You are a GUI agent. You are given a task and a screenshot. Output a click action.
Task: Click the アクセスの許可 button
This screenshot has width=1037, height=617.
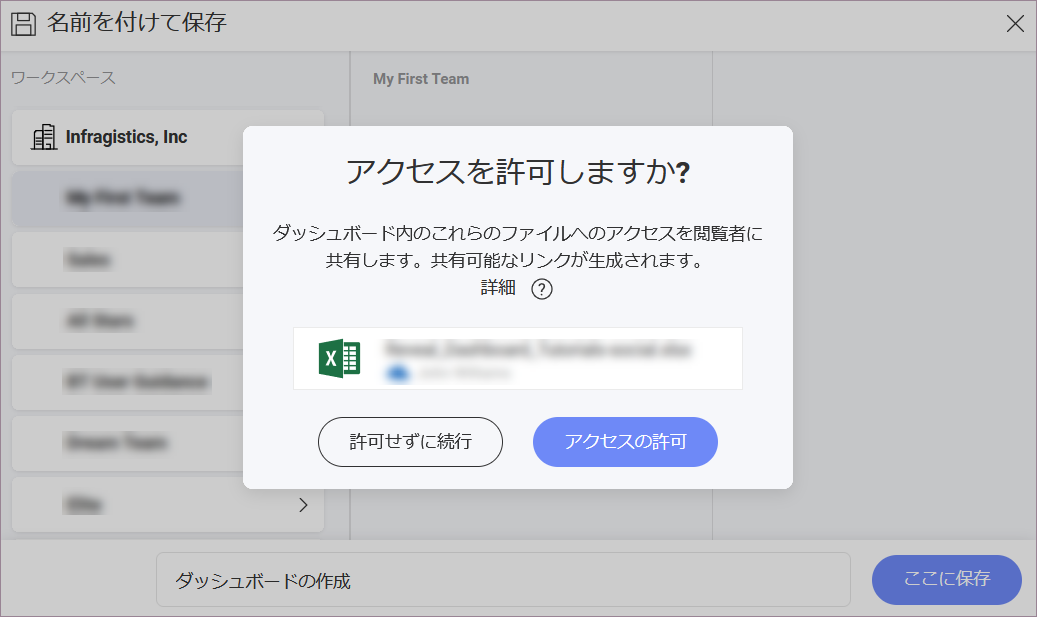click(x=625, y=442)
